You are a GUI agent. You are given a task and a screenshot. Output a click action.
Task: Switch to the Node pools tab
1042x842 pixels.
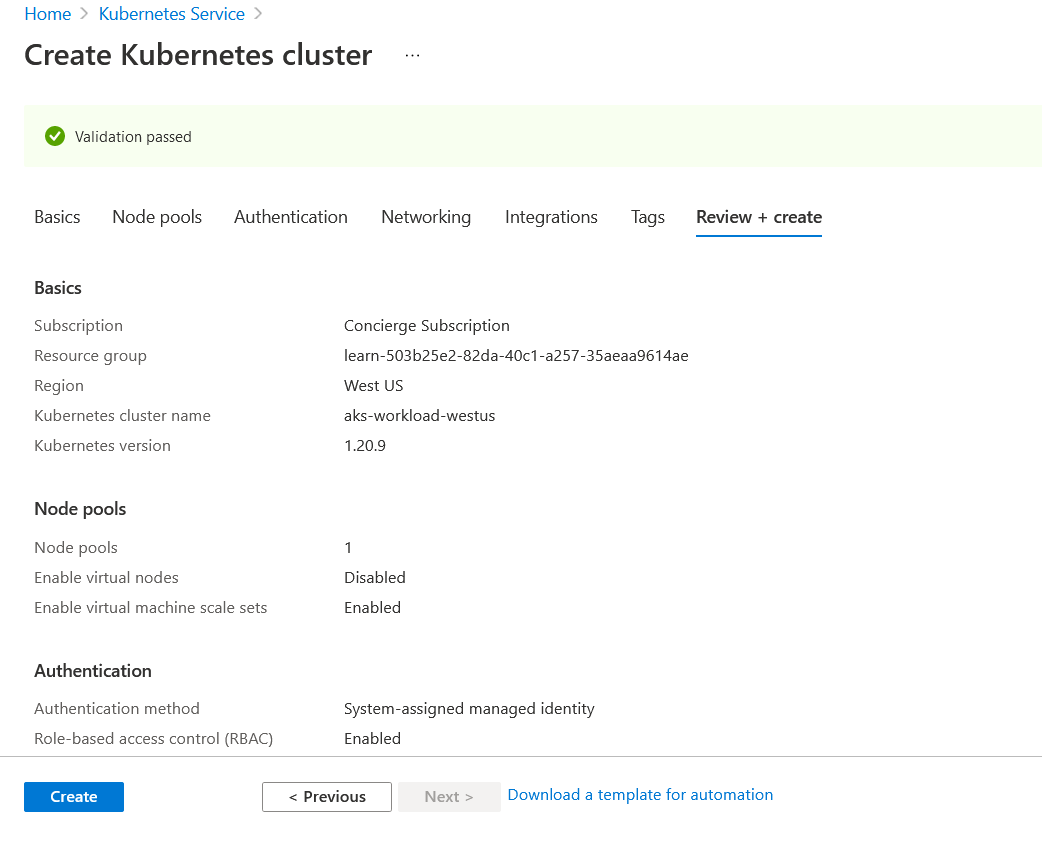coord(157,217)
